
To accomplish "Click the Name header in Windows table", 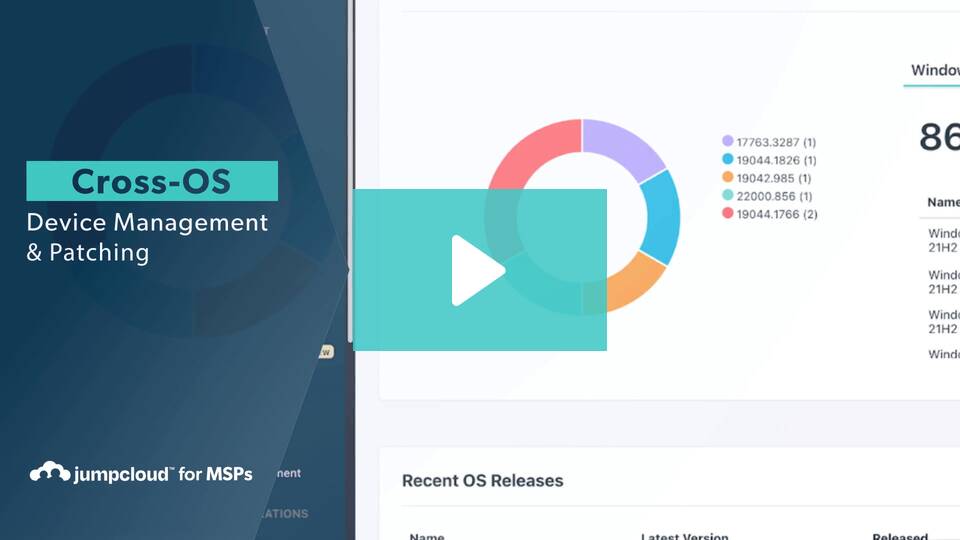I will [x=942, y=202].
